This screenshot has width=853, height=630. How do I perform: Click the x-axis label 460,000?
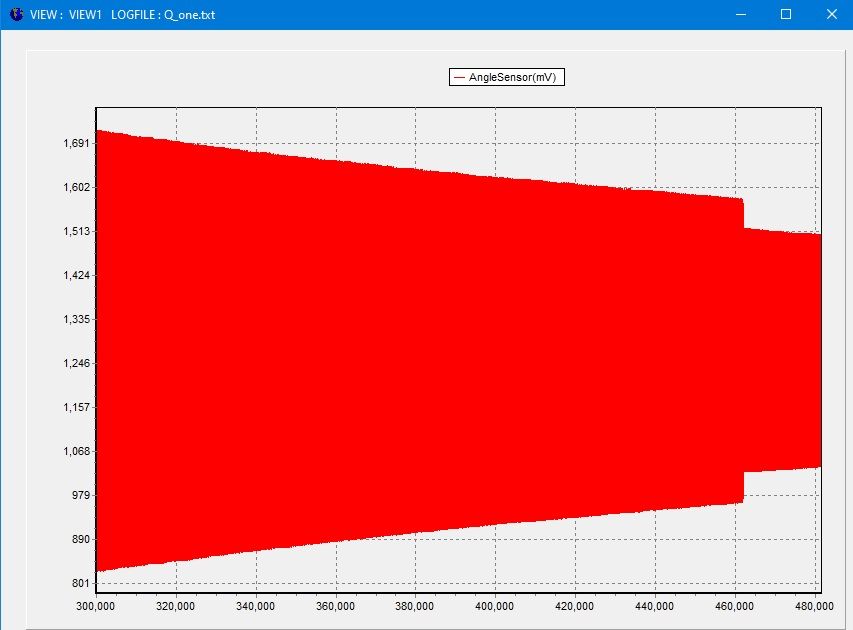point(734,606)
